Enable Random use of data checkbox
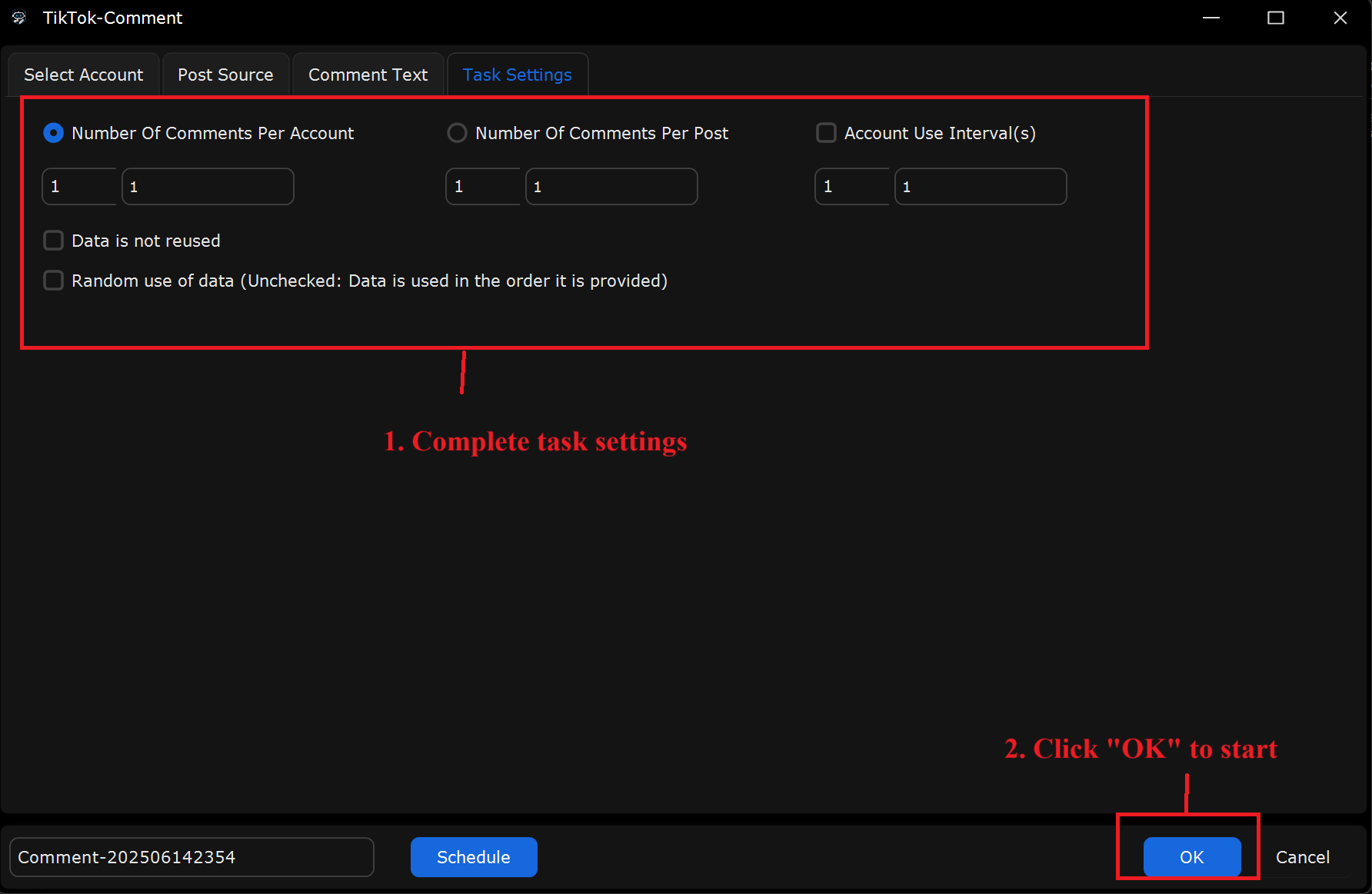This screenshot has width=1372, height=894. tap(53, 281)
